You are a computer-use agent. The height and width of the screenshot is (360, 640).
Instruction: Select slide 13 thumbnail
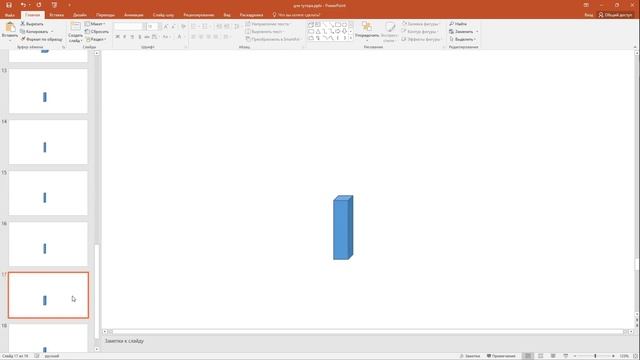48,91
